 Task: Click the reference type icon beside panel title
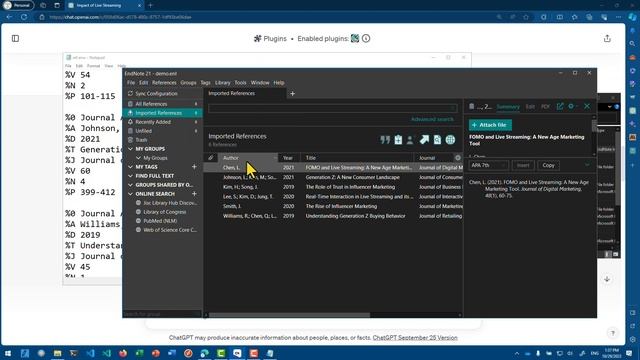(x=471, y=107)
